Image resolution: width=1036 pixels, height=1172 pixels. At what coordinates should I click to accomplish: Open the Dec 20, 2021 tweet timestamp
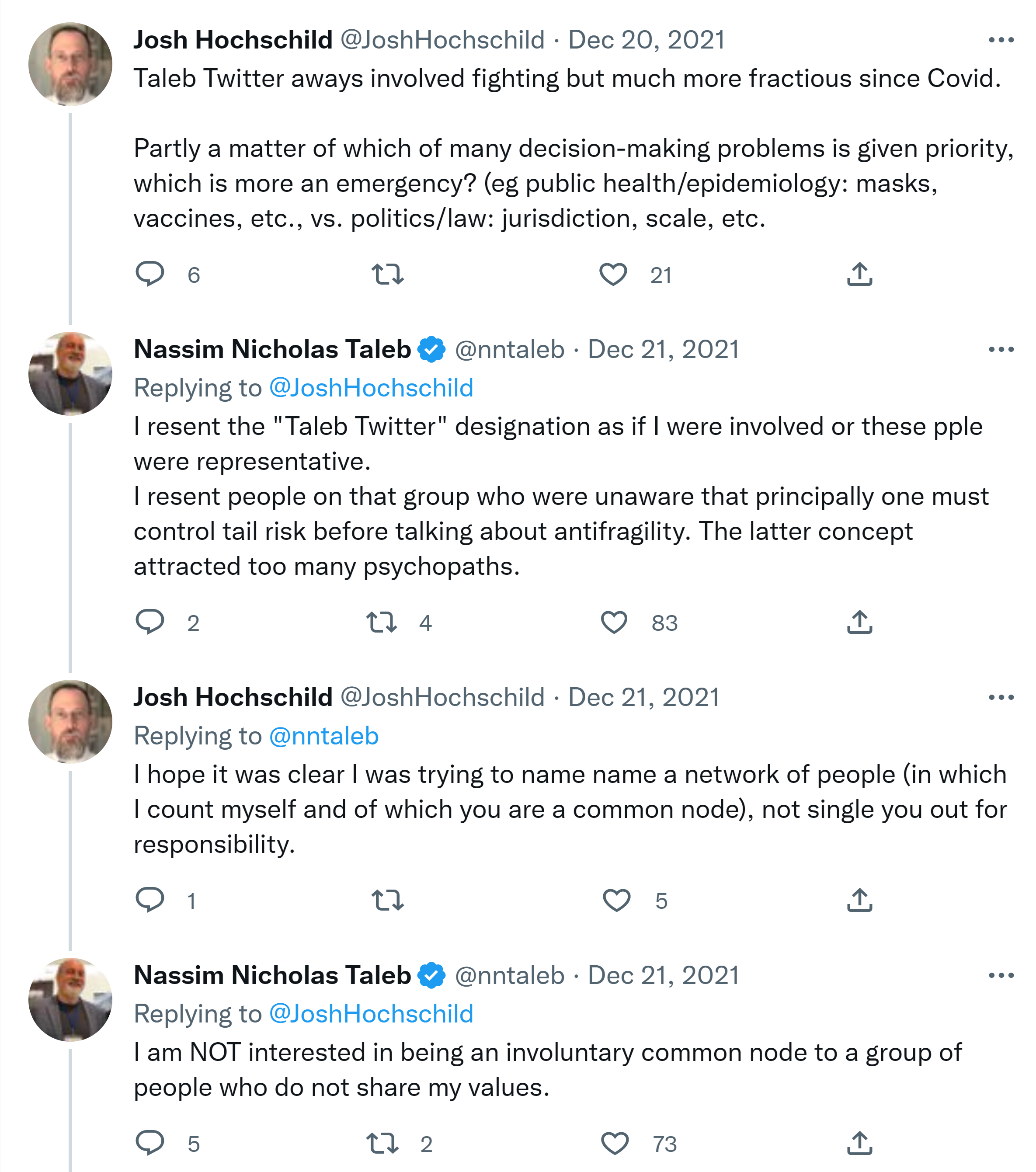pyautogui.click(x=646, y=40)
